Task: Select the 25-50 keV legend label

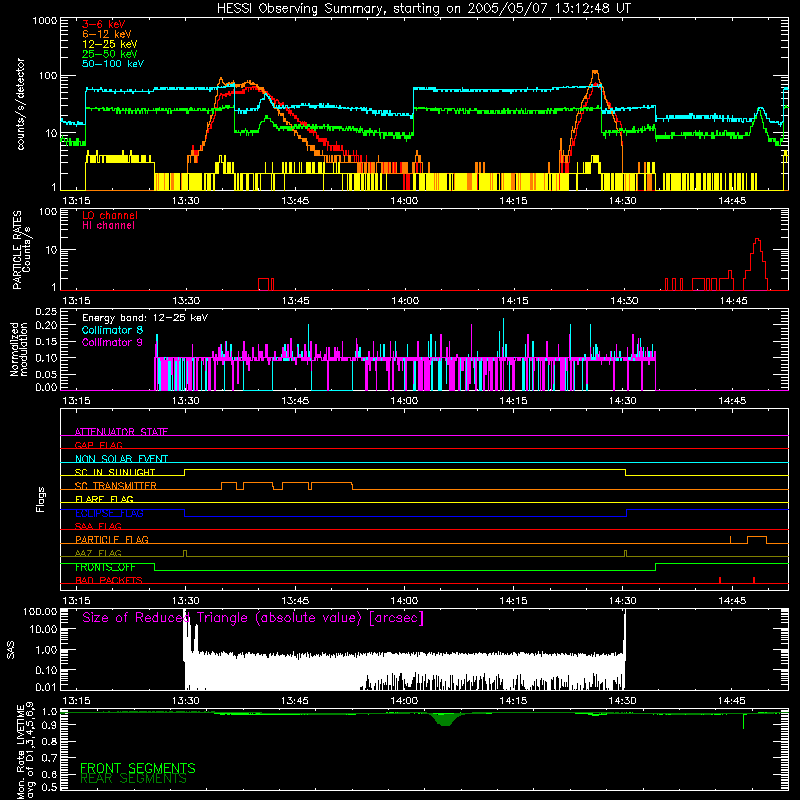Action: click(x=109, y=54)
